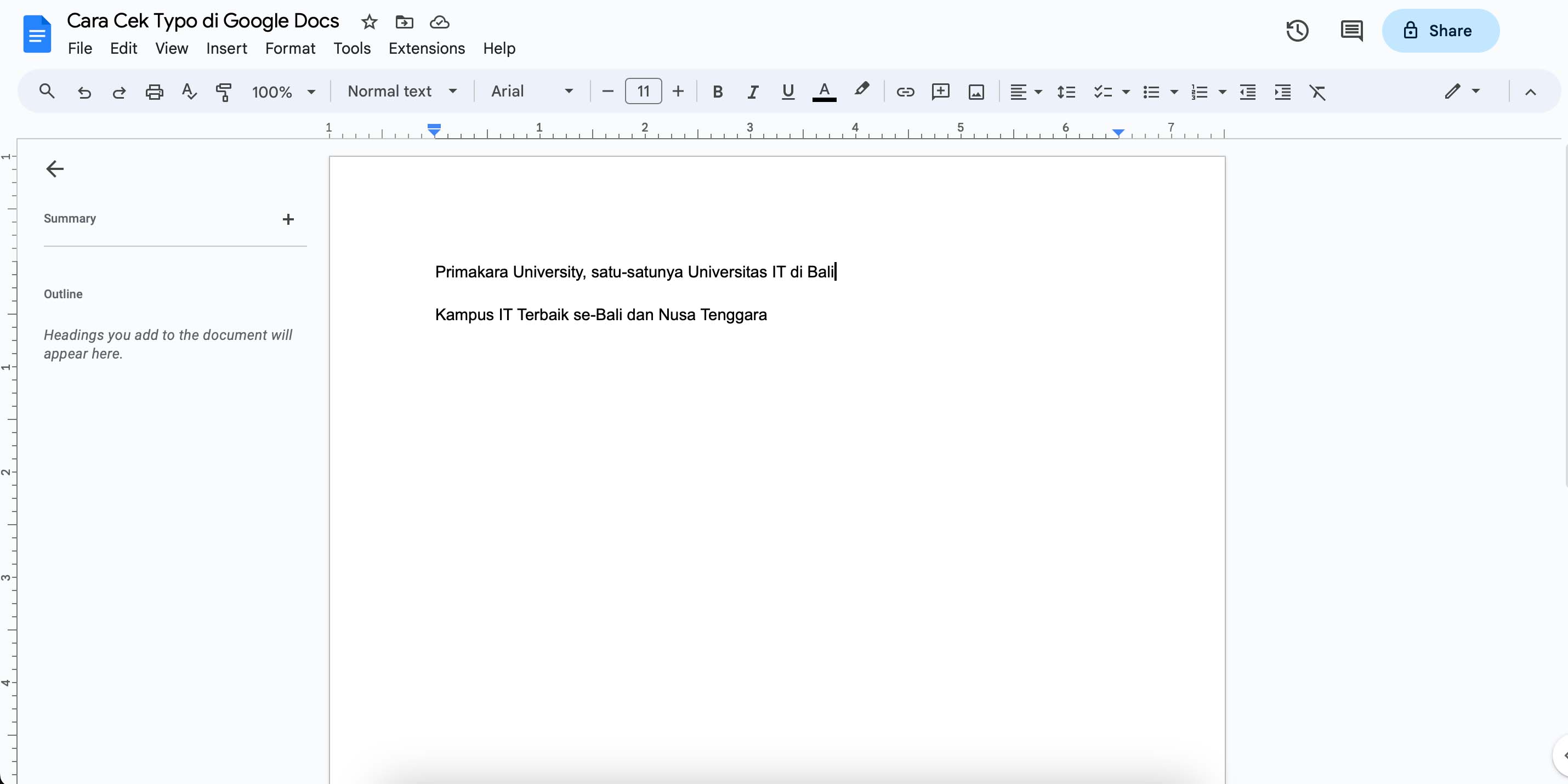The width and height of the screenshot is (1568, 784).
Task: Click the search menus magnifier icon
Action: [47, 92]
